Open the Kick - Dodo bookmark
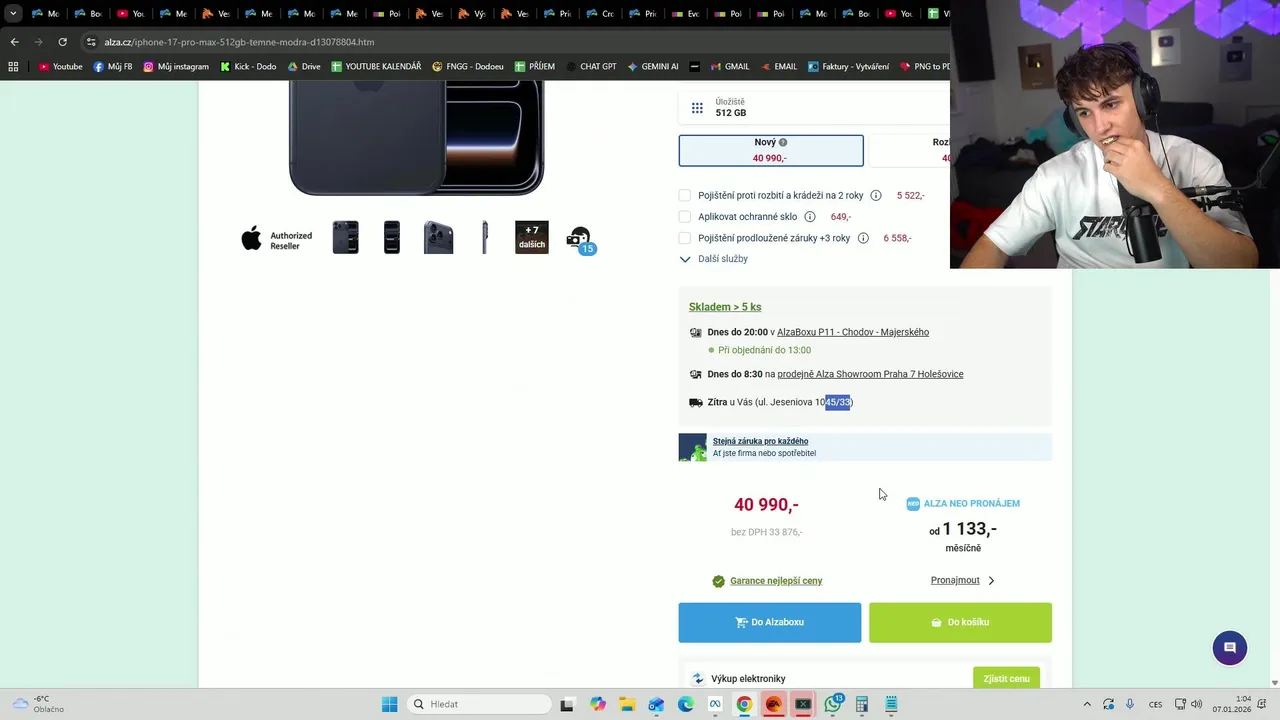Image resolution: width=1280 pixels, height=720 pixels. (x=248, y=67)
